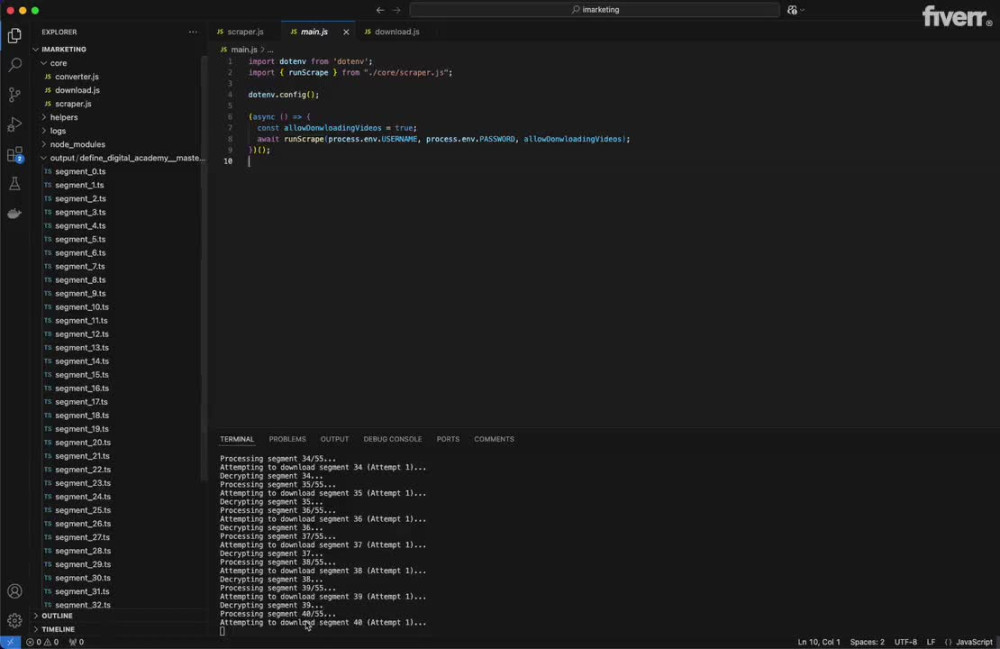Open the Docker view in activity bar
Image resolution: width=1000 pixels, height=649 pixels.
click(14, 214)
